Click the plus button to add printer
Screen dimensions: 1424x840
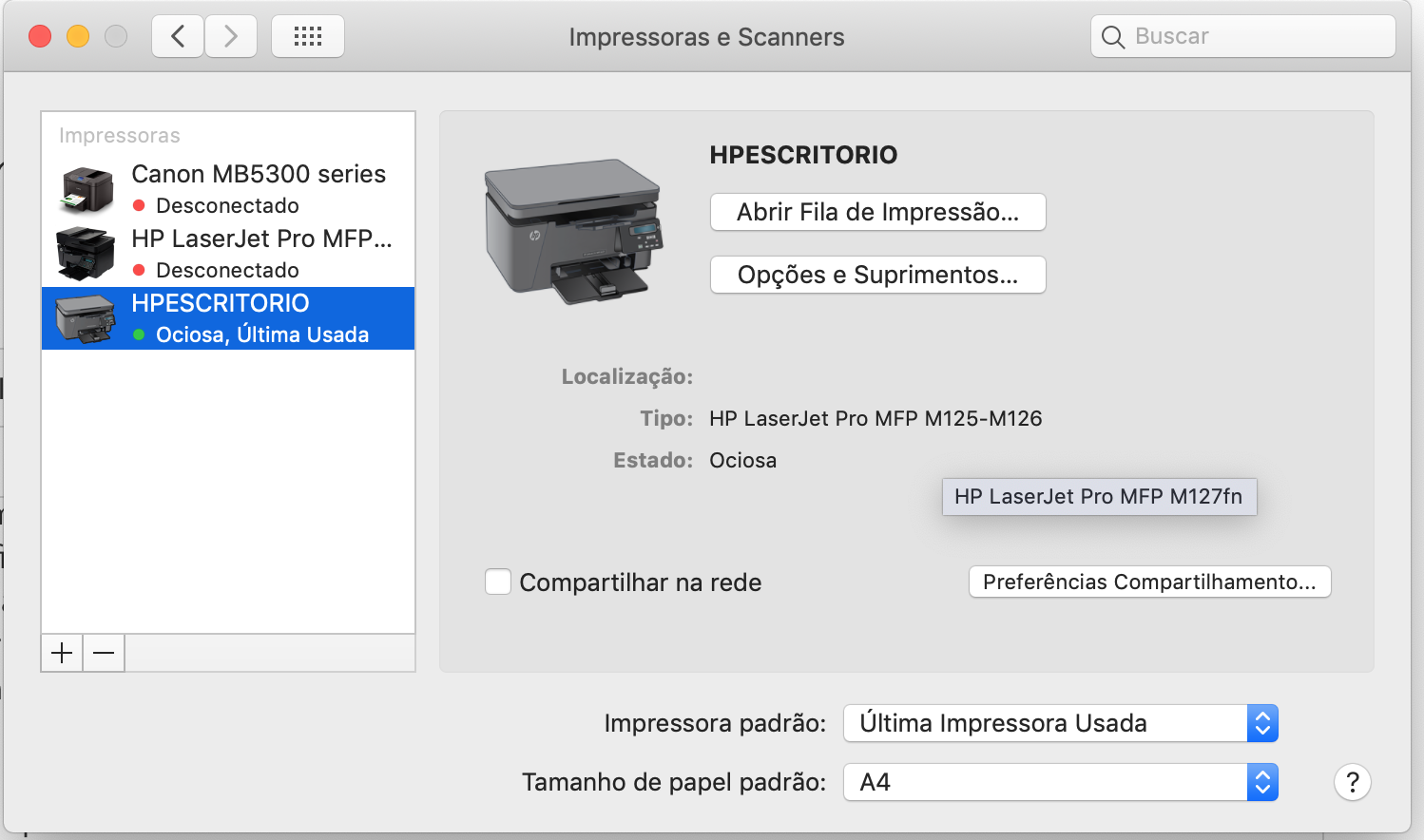coord(62,653)
